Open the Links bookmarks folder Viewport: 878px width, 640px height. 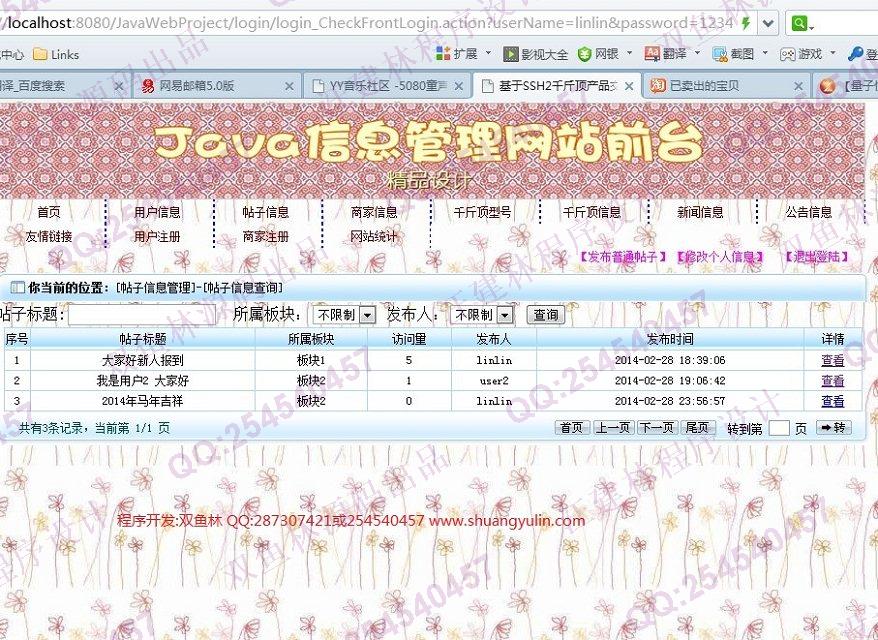point(56,54)
